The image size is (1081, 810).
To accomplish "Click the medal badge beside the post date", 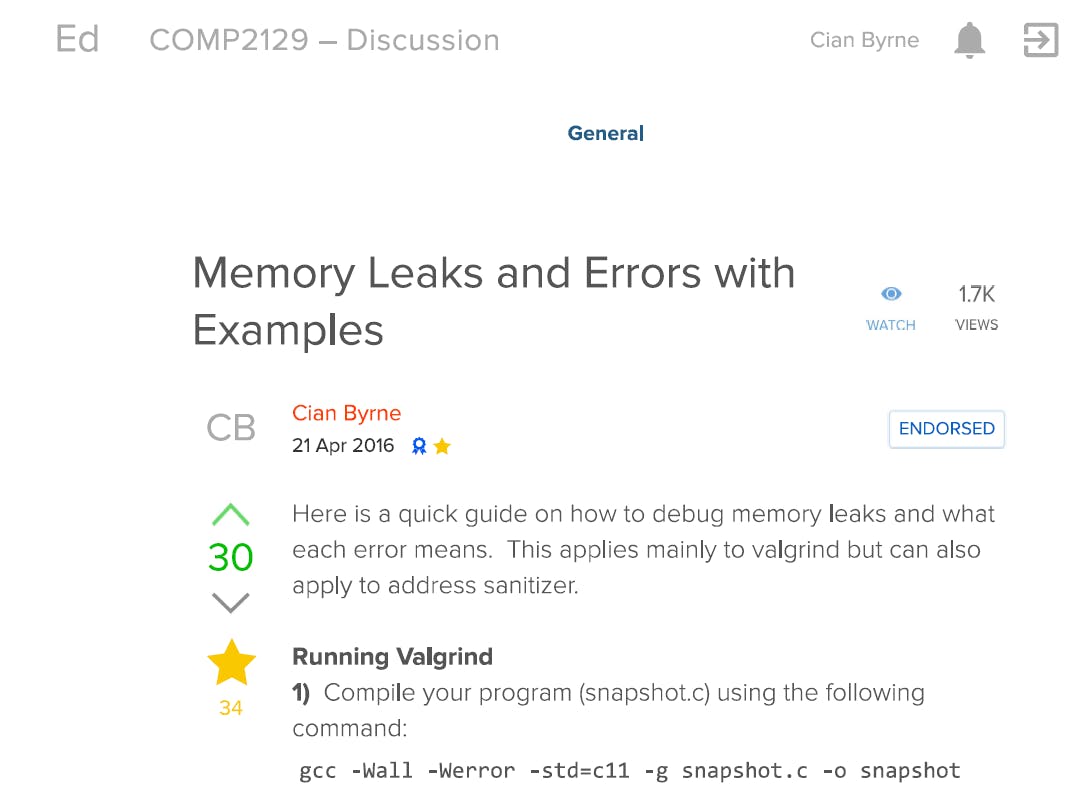I will coord(420,446).
